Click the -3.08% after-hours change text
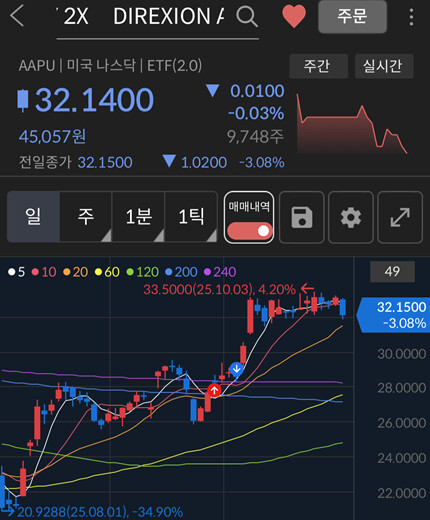Screen dimensions: 430x520 (262, 162)
